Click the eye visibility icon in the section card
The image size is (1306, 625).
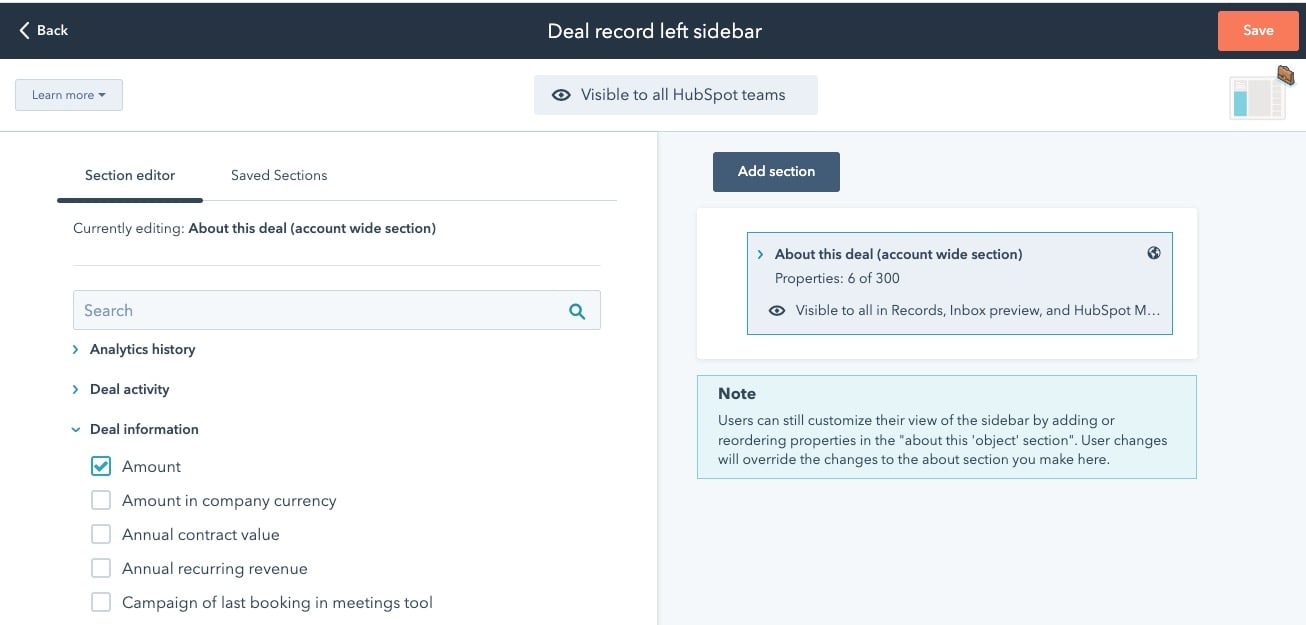pos(777,310)
